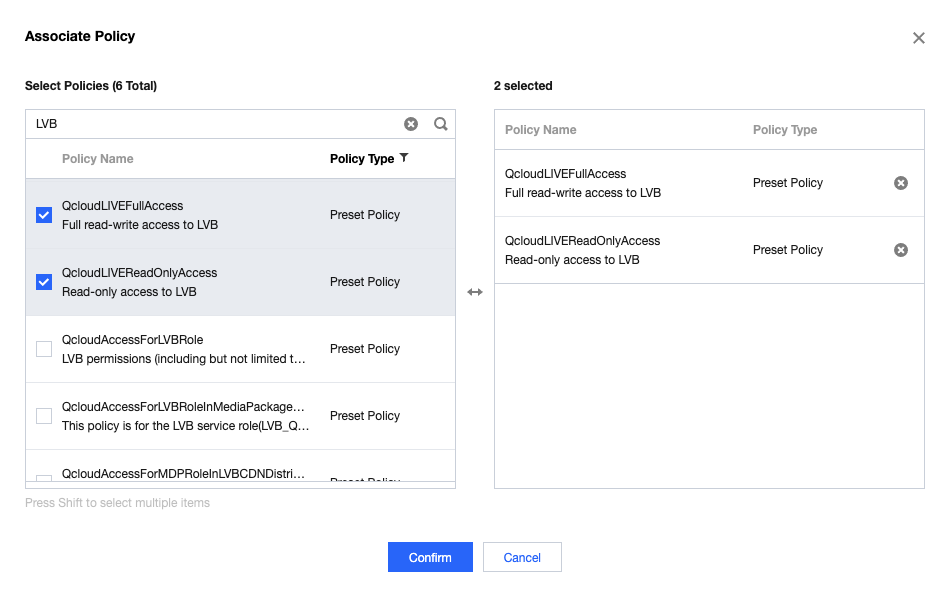The image size is (950, 596).
Task: Select the partially visible QcloudAccessForMDPRoleInLVBCDNDistri row
Action: (183, 474)
